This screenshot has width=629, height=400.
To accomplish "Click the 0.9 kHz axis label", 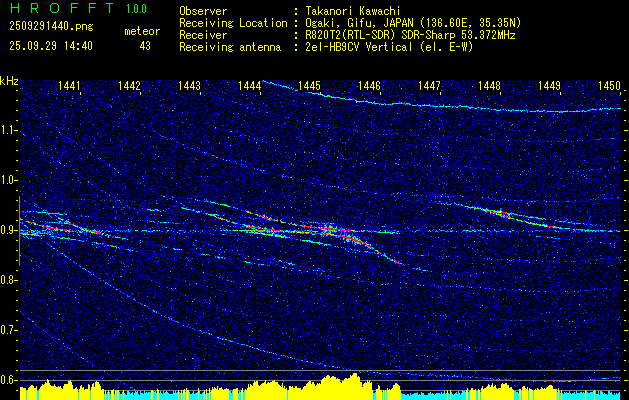I will point(8,230).
